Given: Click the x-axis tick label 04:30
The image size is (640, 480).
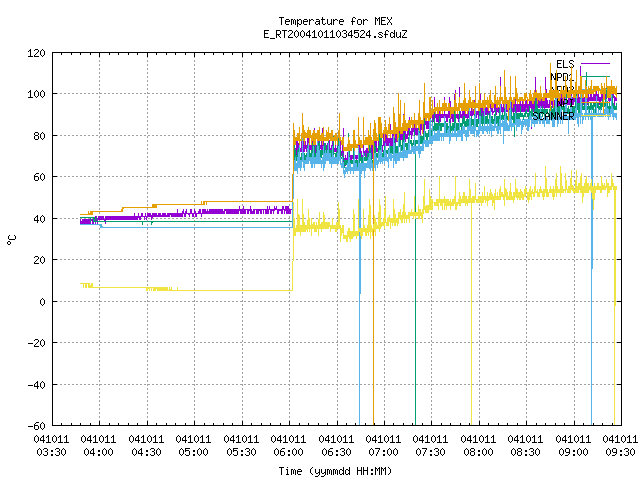Looking at the screenshot, I should [146, 452].
